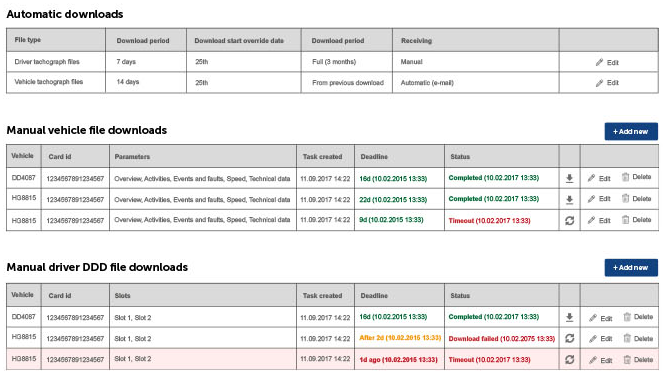Edit the Vehicle tachograph files schedule
The image size is (663, 376).
(607, 83)
